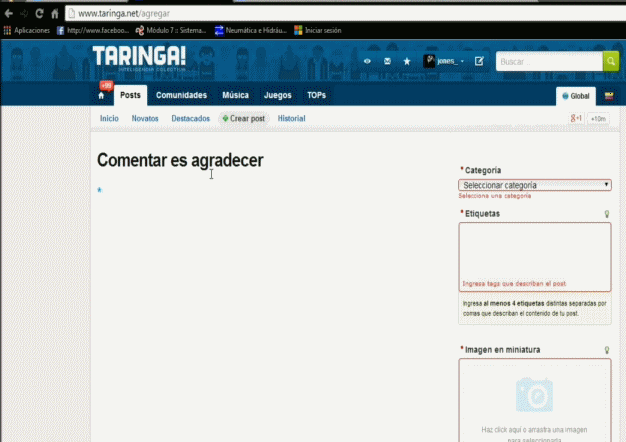The height and width of the screenshot is (442, 626).
Task: Click the country flag icon
Action: click(x=609, y=96)
